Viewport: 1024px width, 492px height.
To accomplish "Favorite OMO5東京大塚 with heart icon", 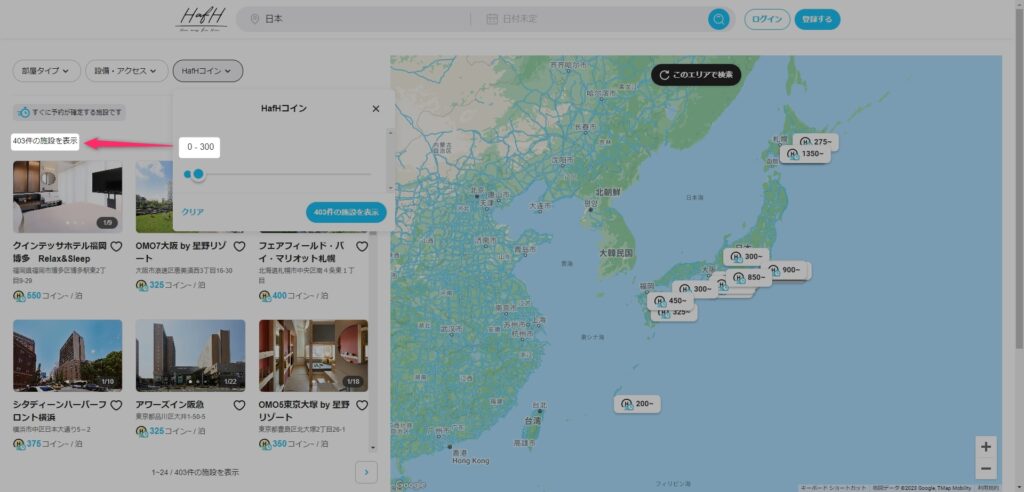I will click(362, 405).
